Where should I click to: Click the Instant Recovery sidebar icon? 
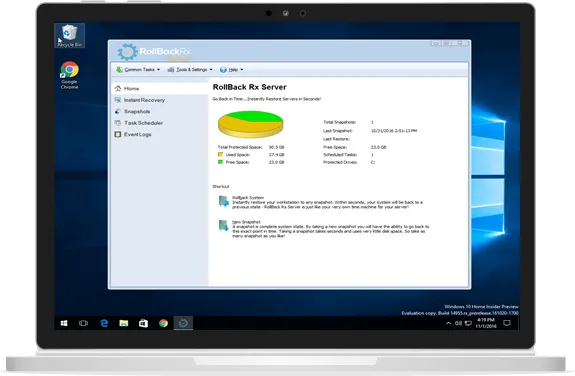click(x=118, y=100)
